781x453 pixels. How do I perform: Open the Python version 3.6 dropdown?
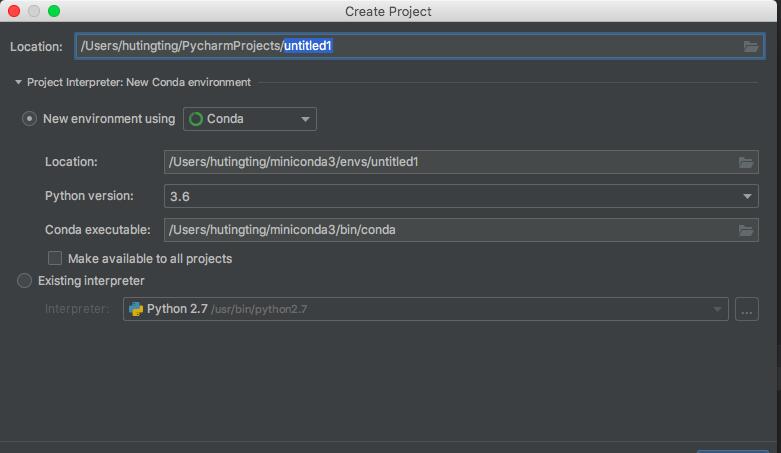[461, 196]
